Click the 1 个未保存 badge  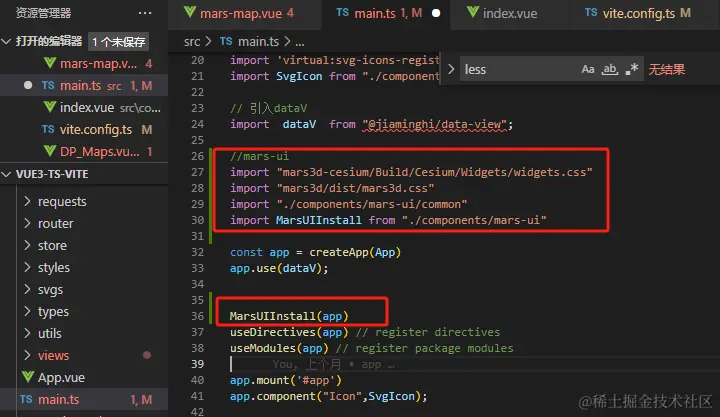click(118, 42)
